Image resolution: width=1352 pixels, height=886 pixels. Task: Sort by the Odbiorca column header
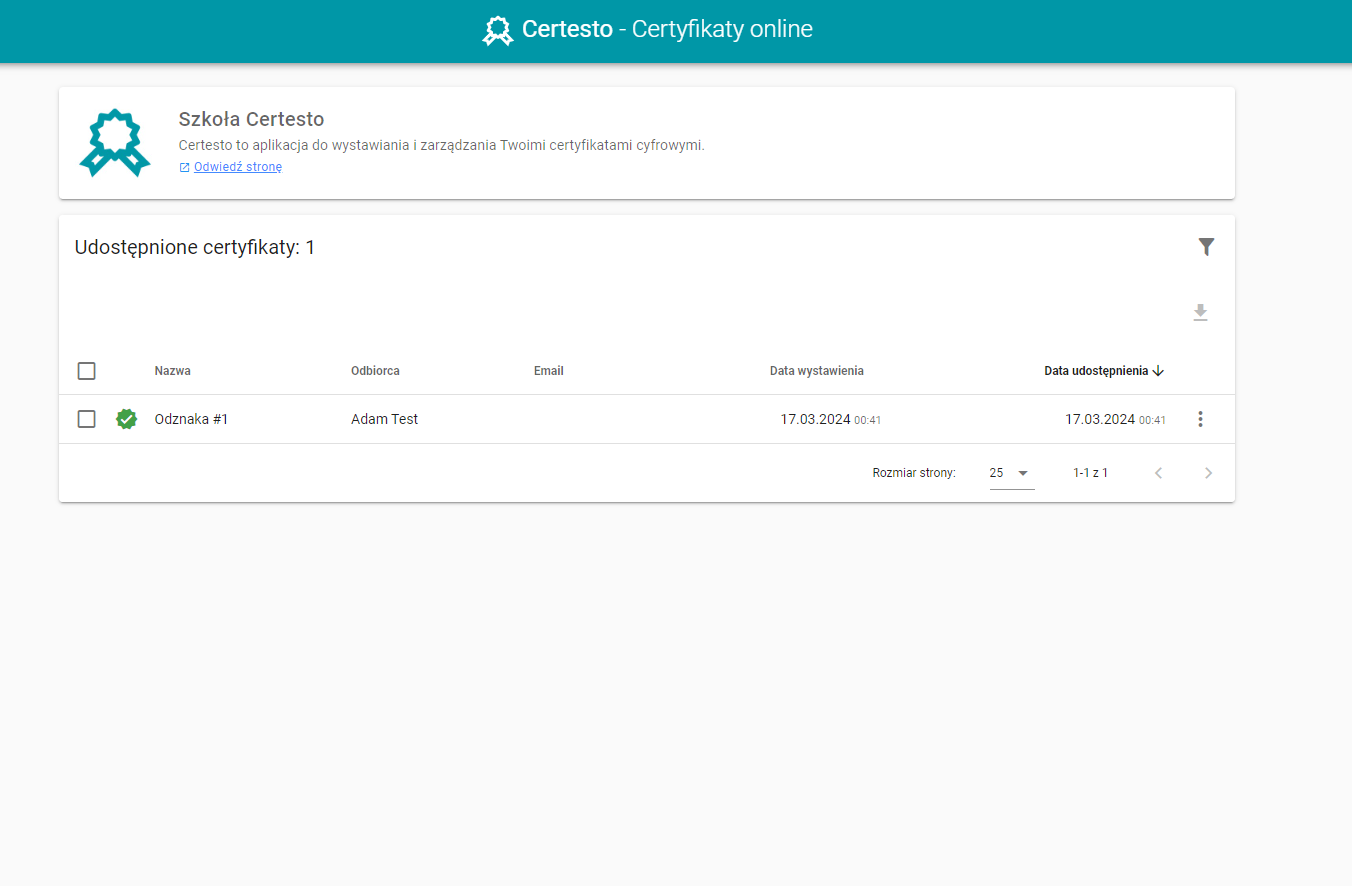tap(375, 371)
